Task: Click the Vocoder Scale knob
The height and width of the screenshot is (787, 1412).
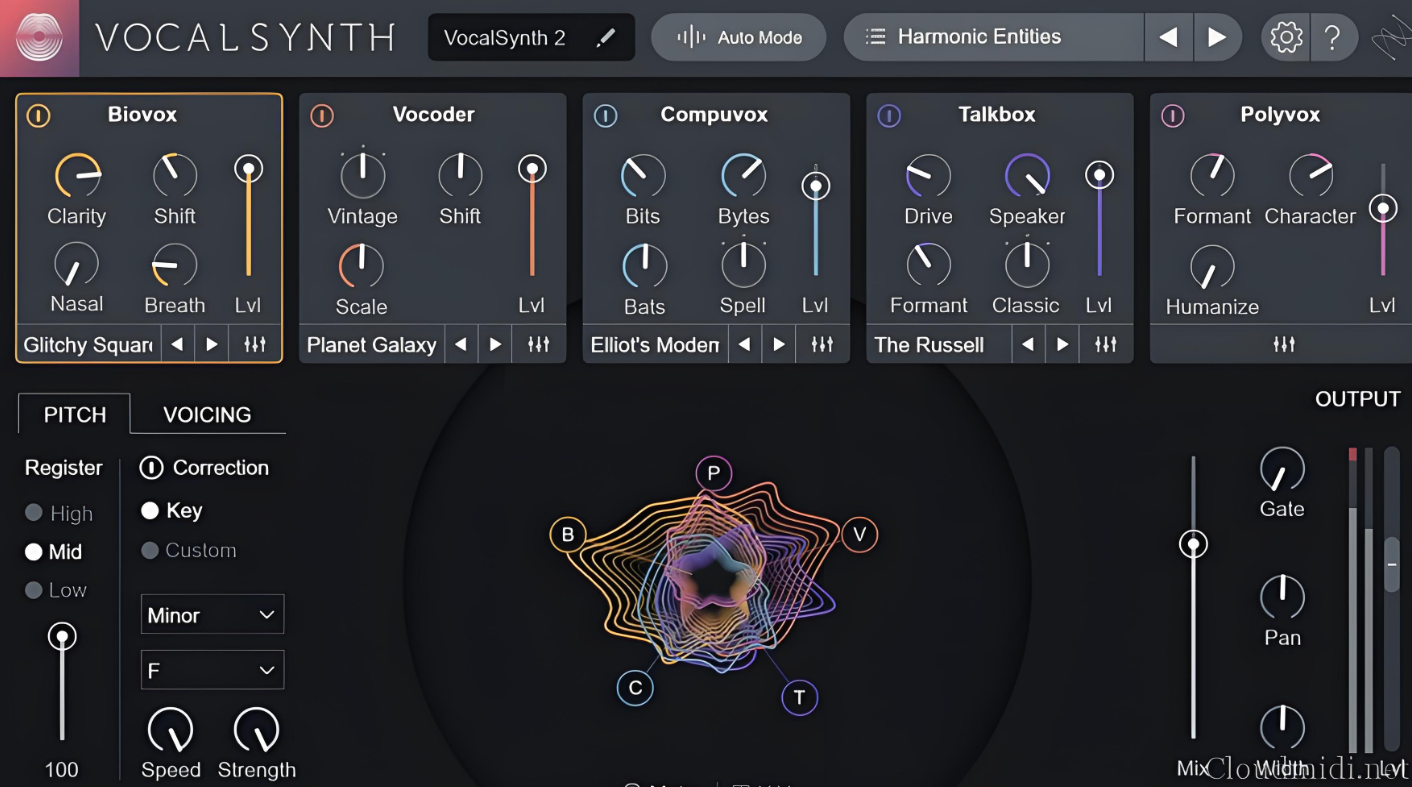Action: [x=361, y=266]
